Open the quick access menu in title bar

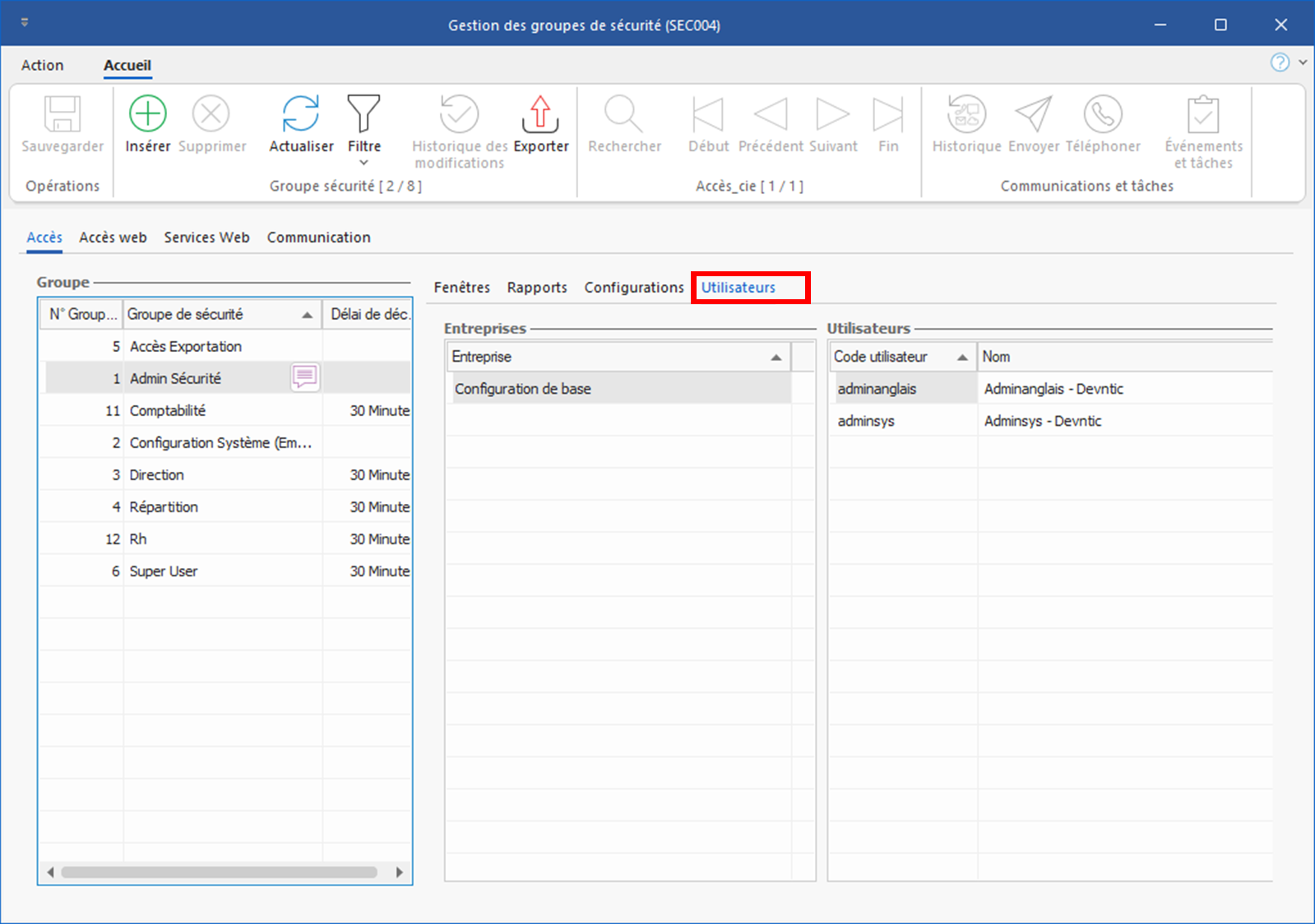(25, 23)
